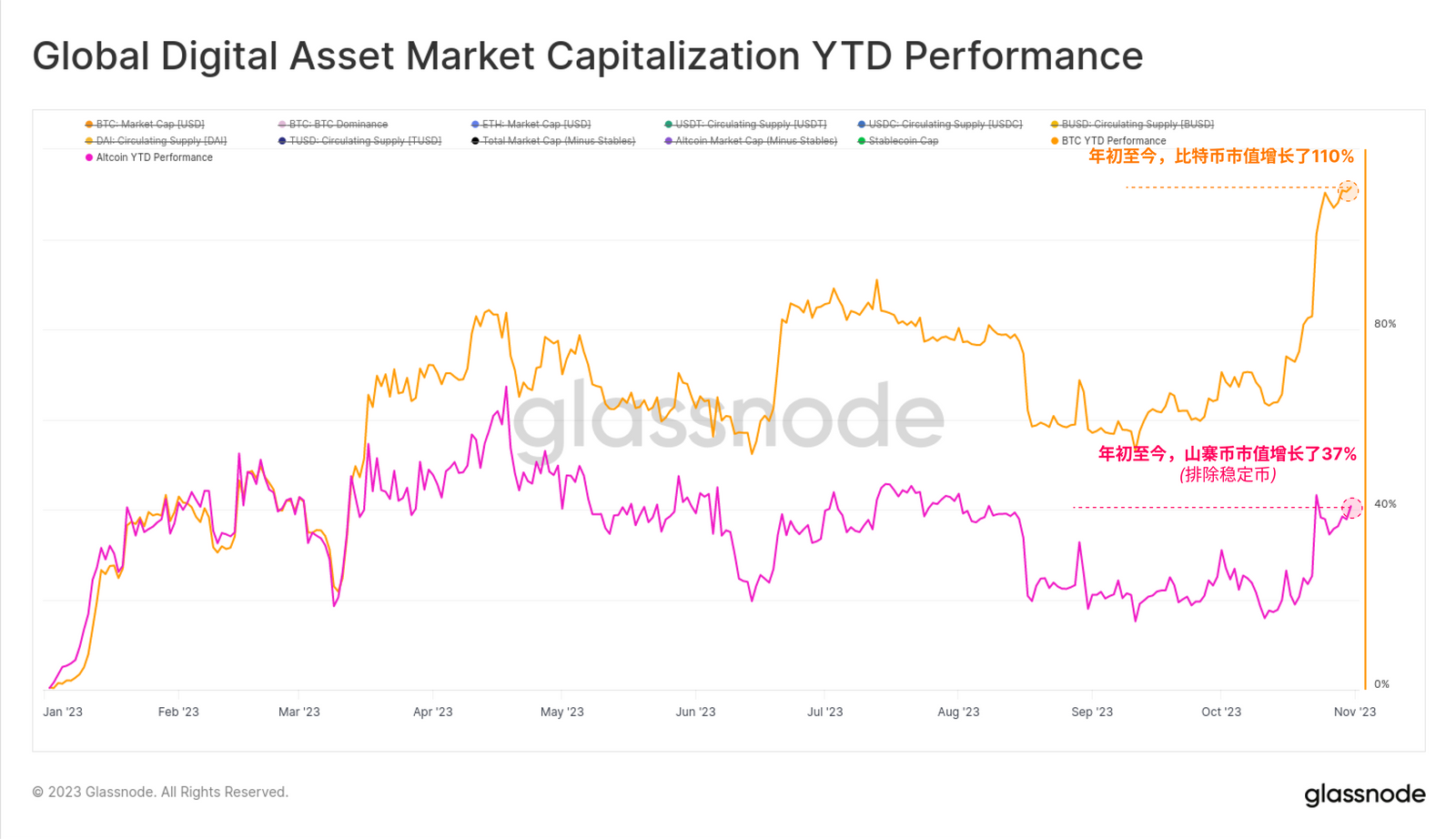Toggle the BTC Market Cap legend entry
1456x839 pixels.
click(144, 124)
